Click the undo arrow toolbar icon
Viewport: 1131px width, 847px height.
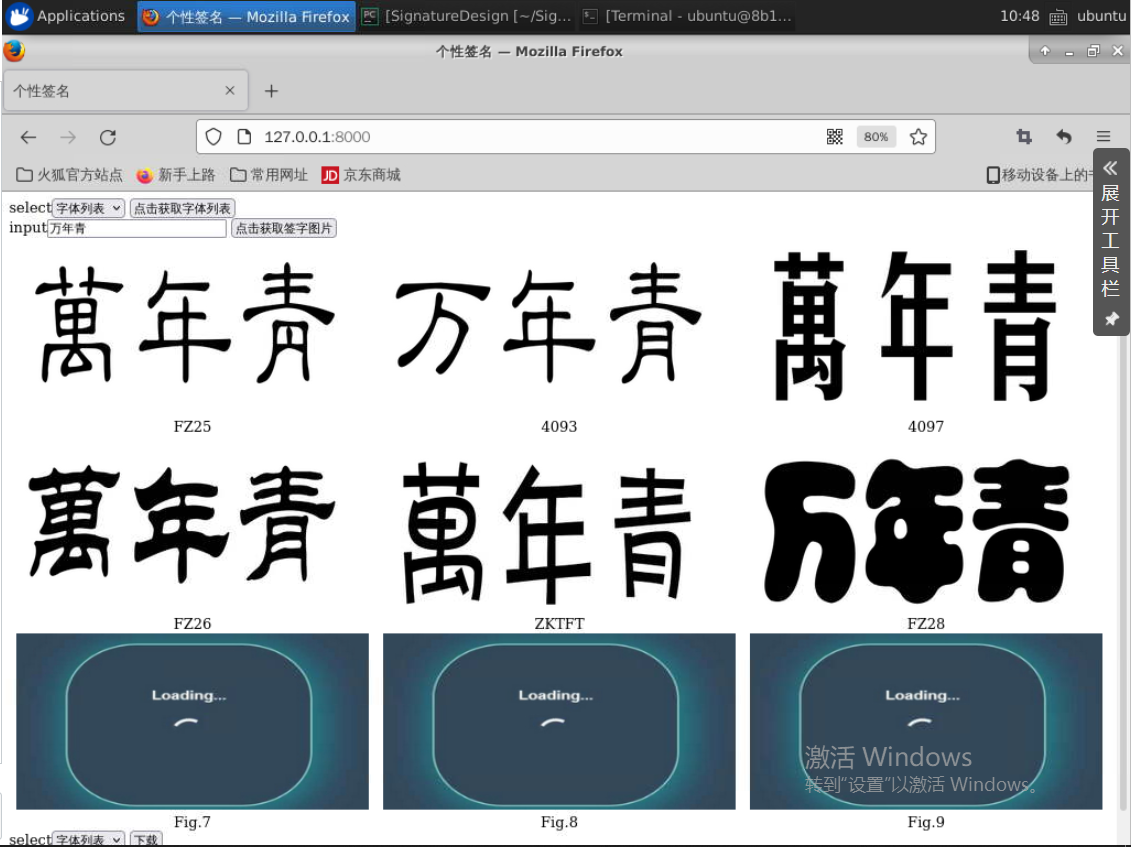point(1064,137)
